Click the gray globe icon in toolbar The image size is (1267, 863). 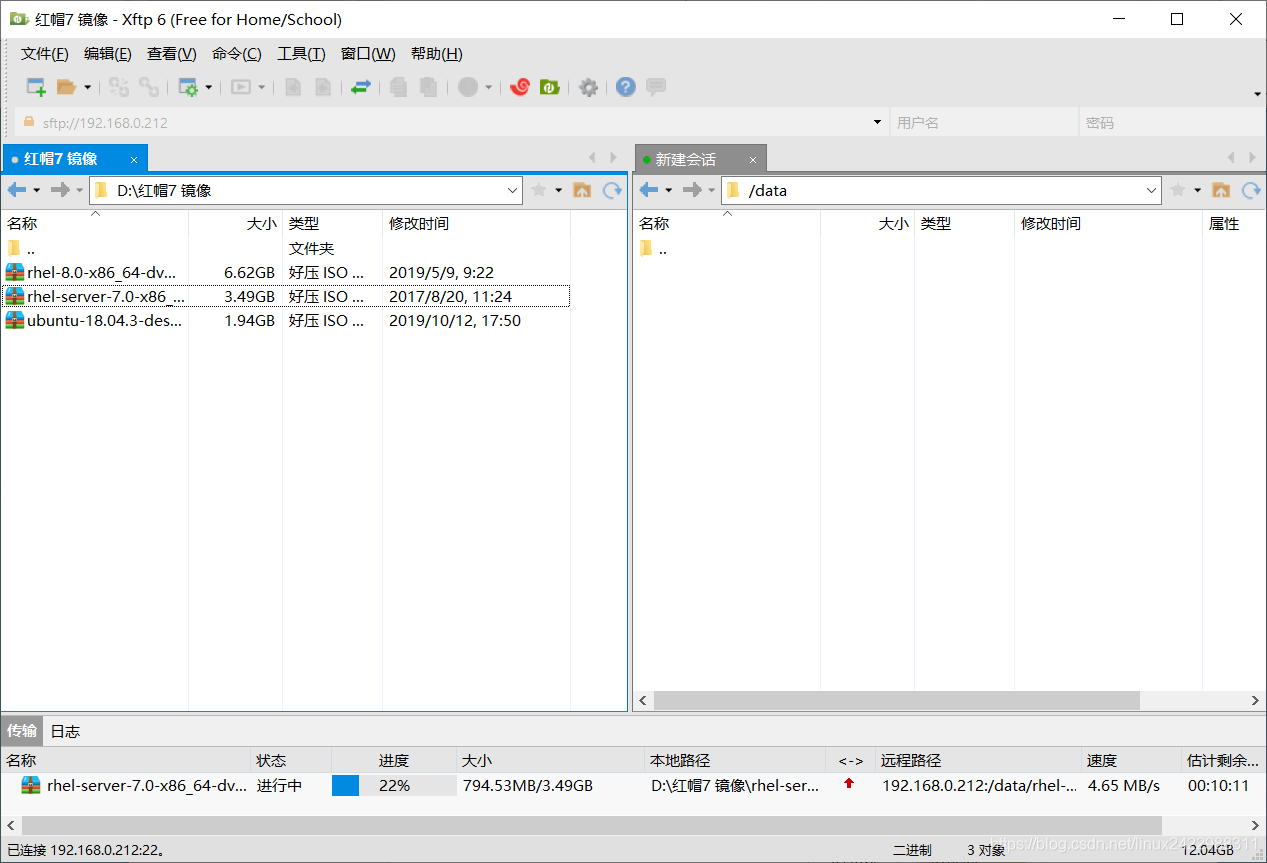click(x=468, y=87)
